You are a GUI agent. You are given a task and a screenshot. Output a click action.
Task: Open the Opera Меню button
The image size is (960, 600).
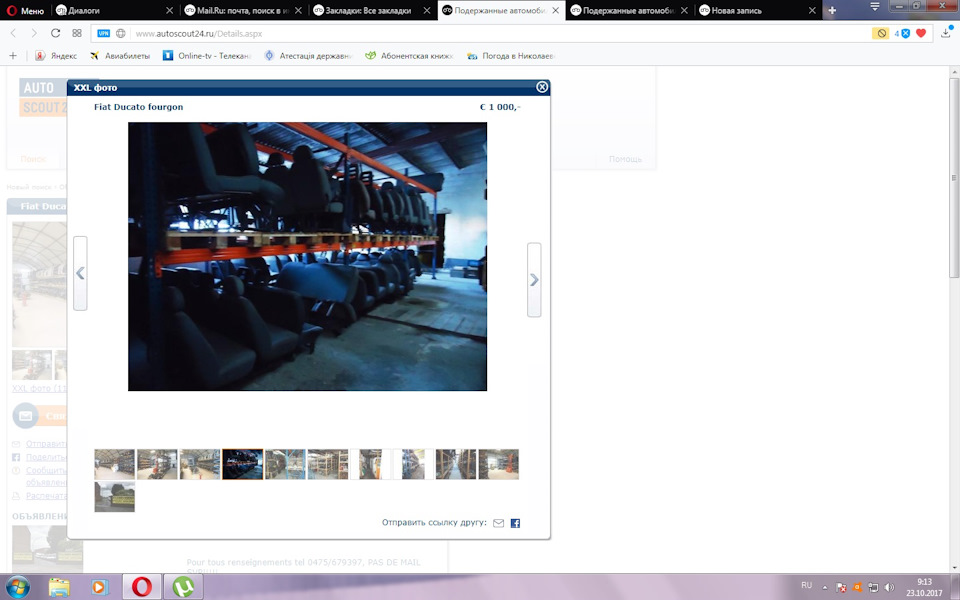point(24,10)
